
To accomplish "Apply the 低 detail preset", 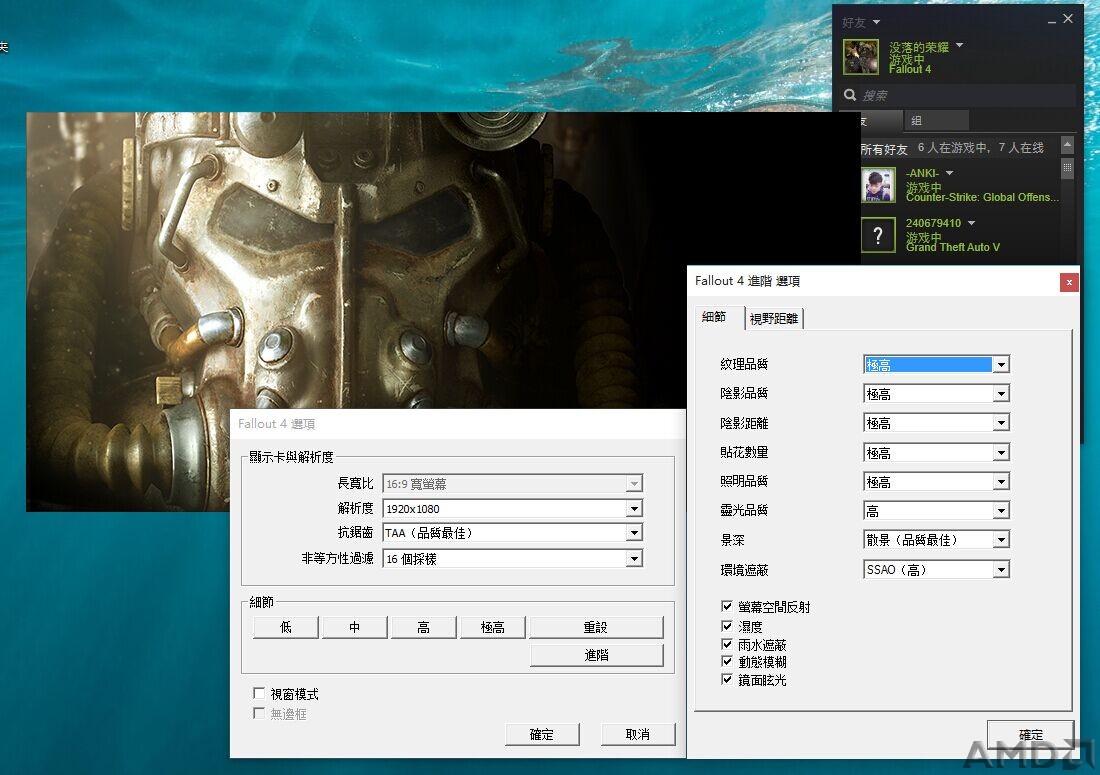I will tap(286, 627).
